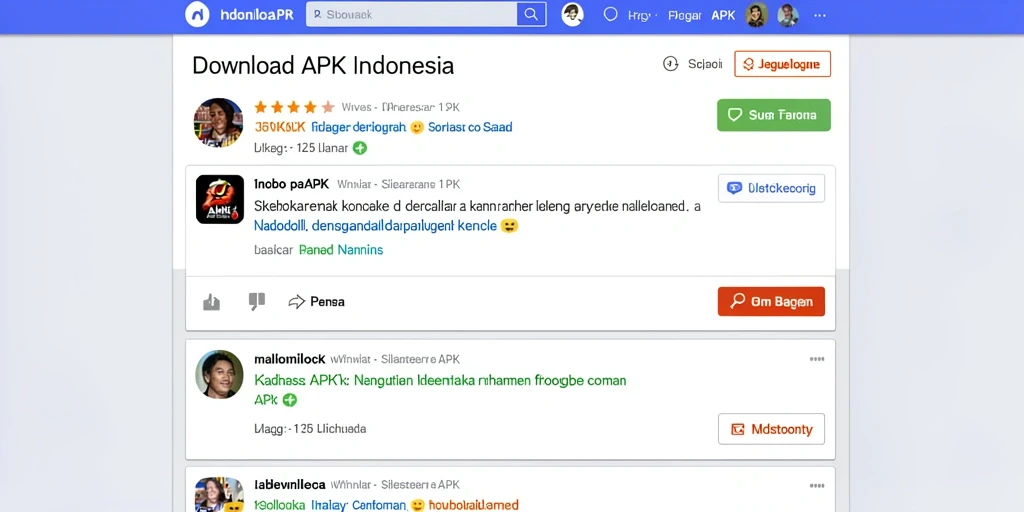Click the five-star rating row
Screen dimensions: 1024x512
(x=294, y=107)
